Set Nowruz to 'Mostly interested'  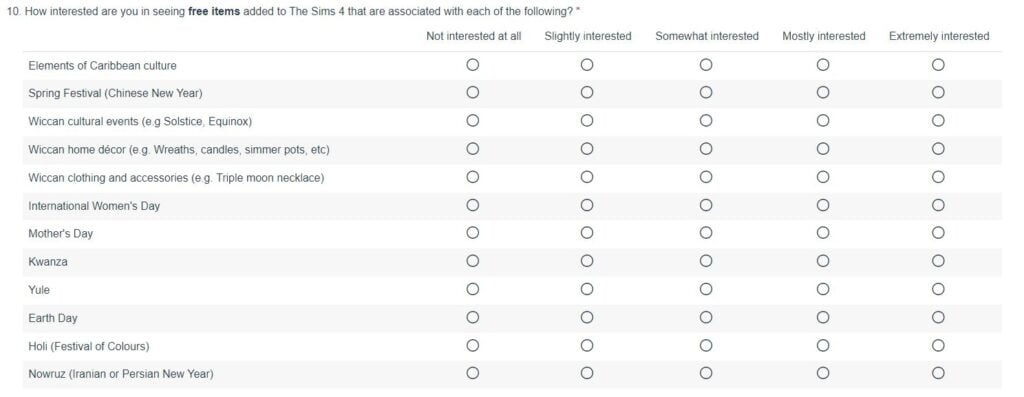coord(823,373)
